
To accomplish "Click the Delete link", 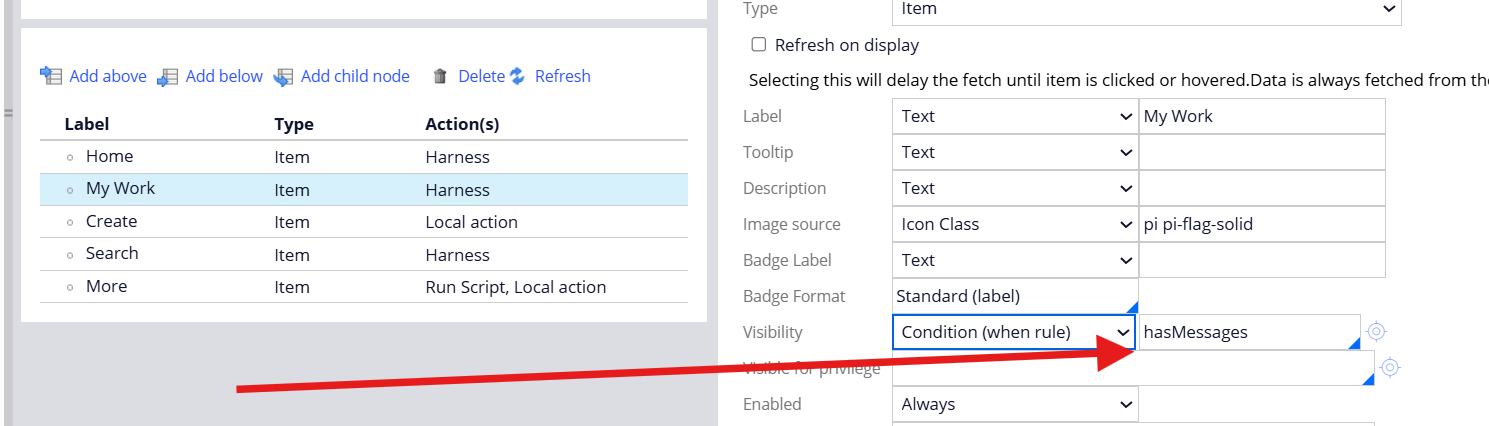I will coord(481,76).
